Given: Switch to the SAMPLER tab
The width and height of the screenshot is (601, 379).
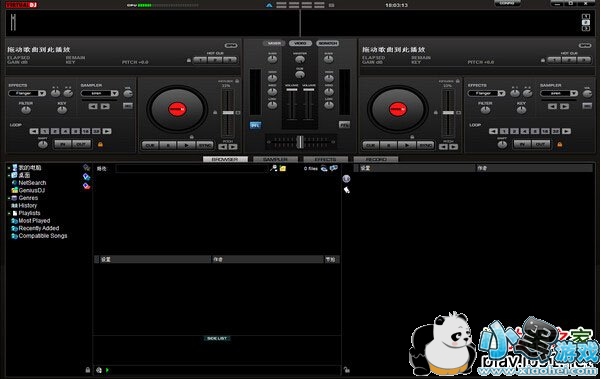Looking at the screenshot, I should pos(275,159).
